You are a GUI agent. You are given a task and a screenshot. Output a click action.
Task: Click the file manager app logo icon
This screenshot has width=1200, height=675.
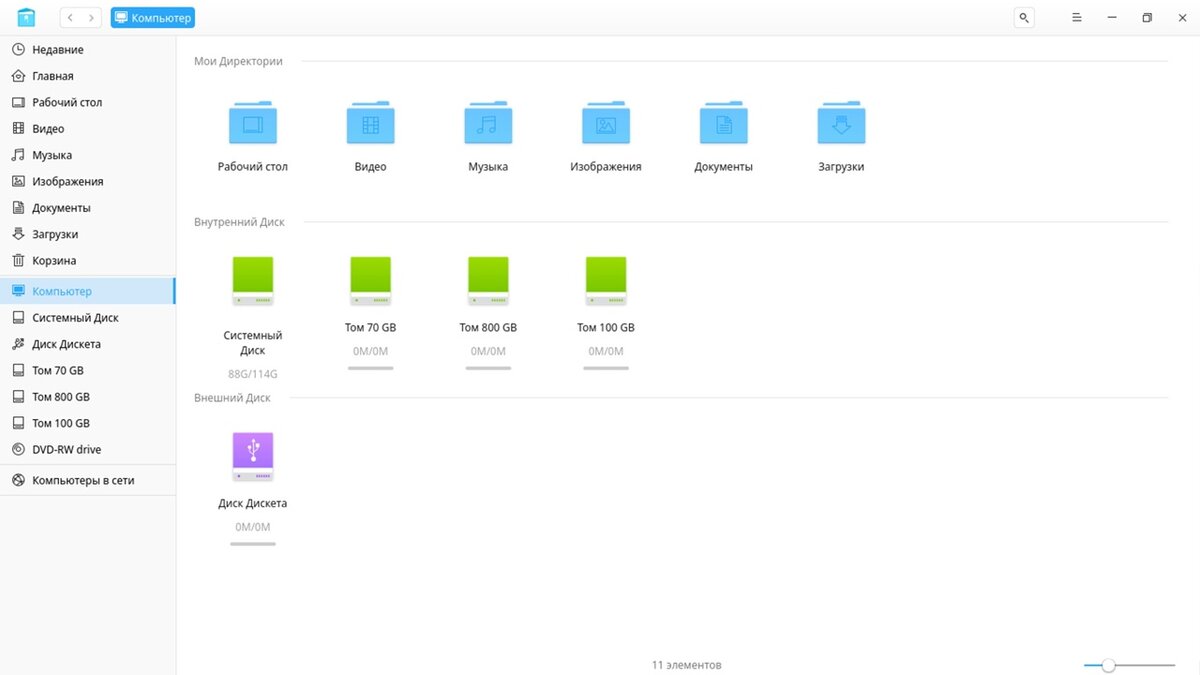click(26, 17)
